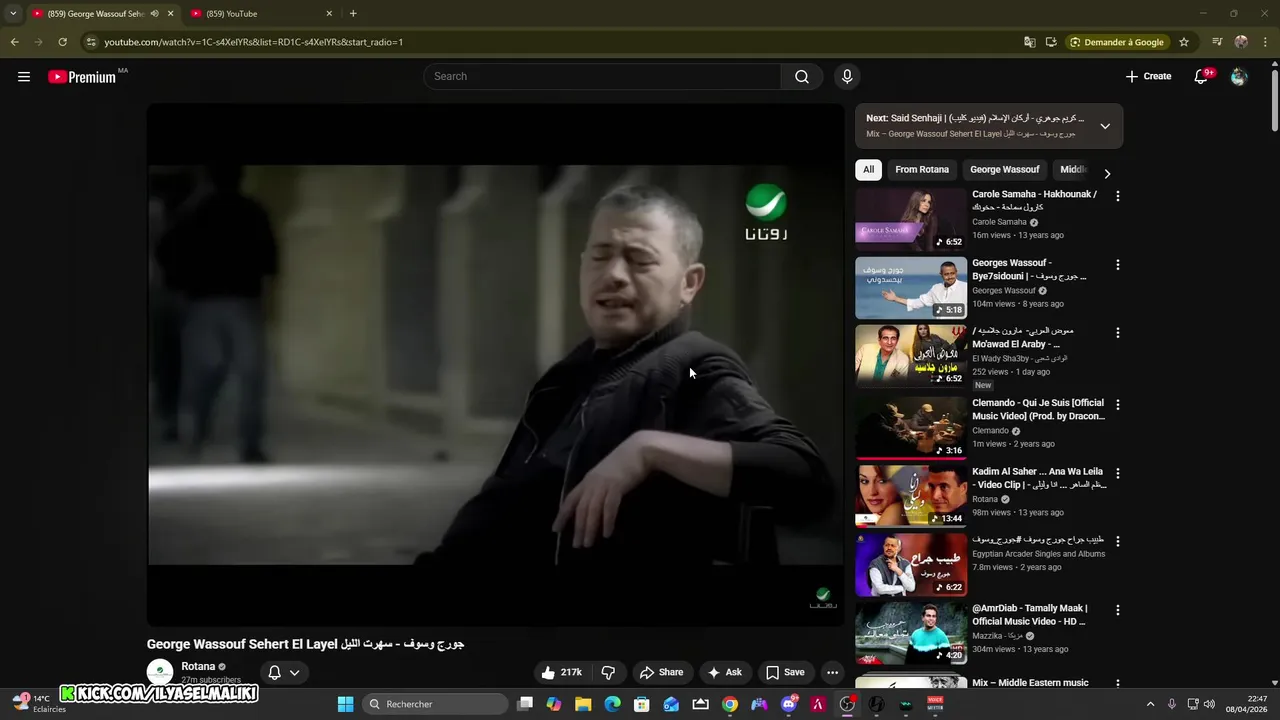1280x720 pixels.
Task: Open options menu for Tamally Maak video
Action: tap(1118, 610)
